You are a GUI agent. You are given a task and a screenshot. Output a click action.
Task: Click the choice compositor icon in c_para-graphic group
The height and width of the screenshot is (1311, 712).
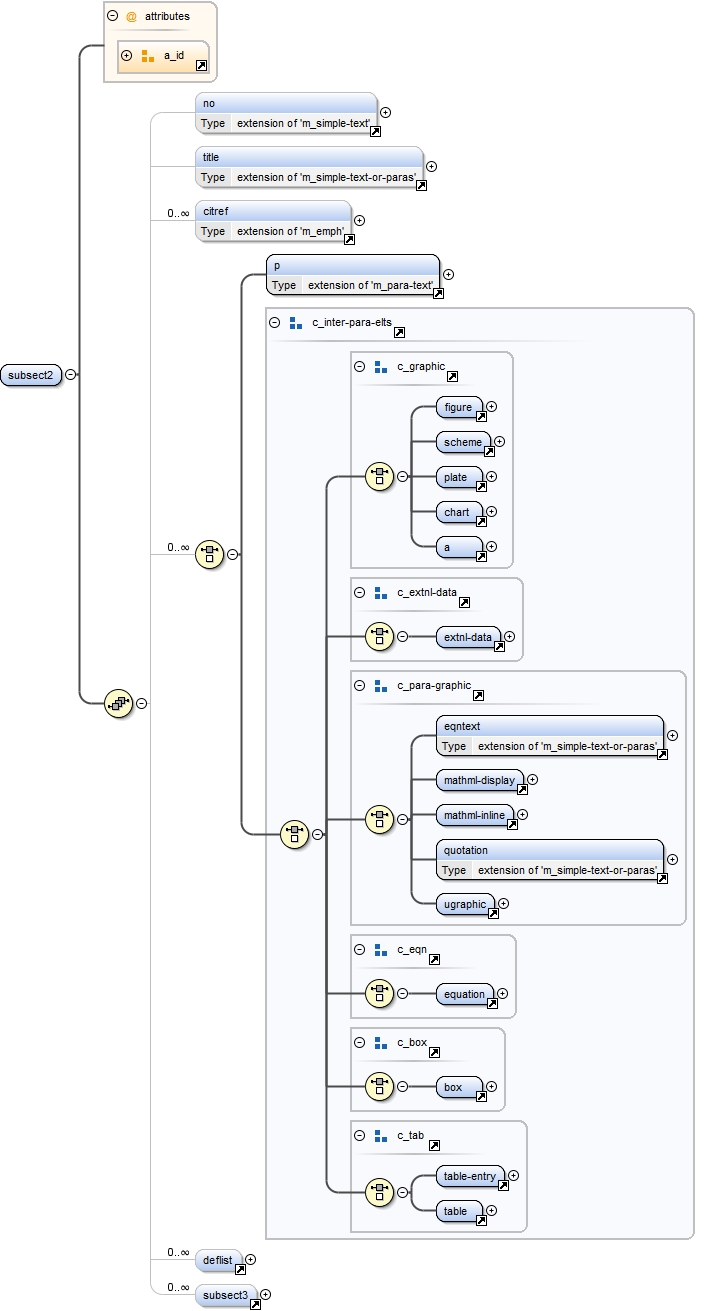point(379,819)
